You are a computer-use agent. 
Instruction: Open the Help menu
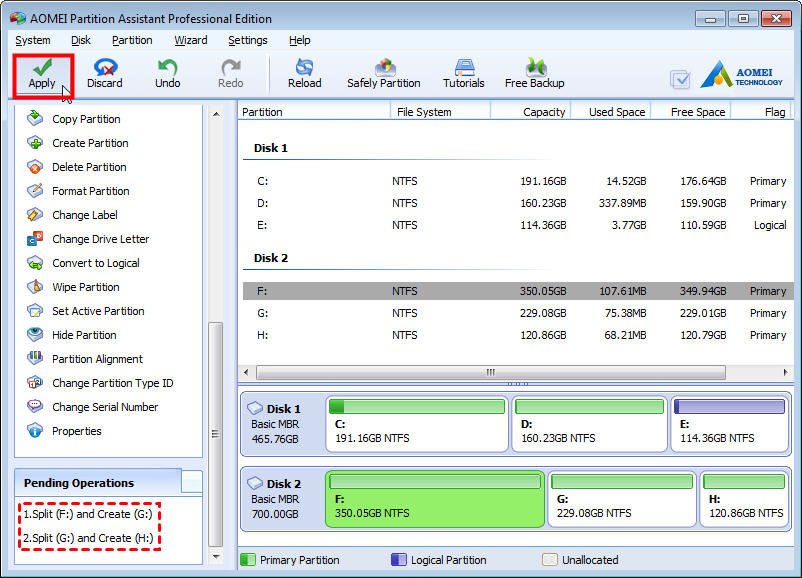(299, 40)
